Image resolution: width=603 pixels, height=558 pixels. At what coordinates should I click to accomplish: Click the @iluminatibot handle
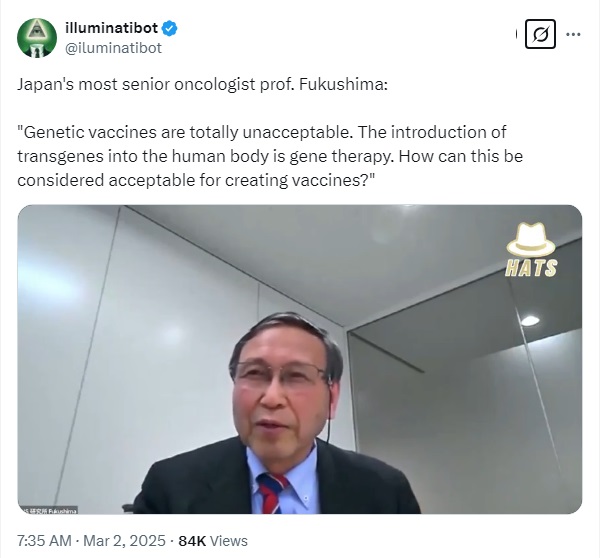pyautogui.click(x=113, y=48)
